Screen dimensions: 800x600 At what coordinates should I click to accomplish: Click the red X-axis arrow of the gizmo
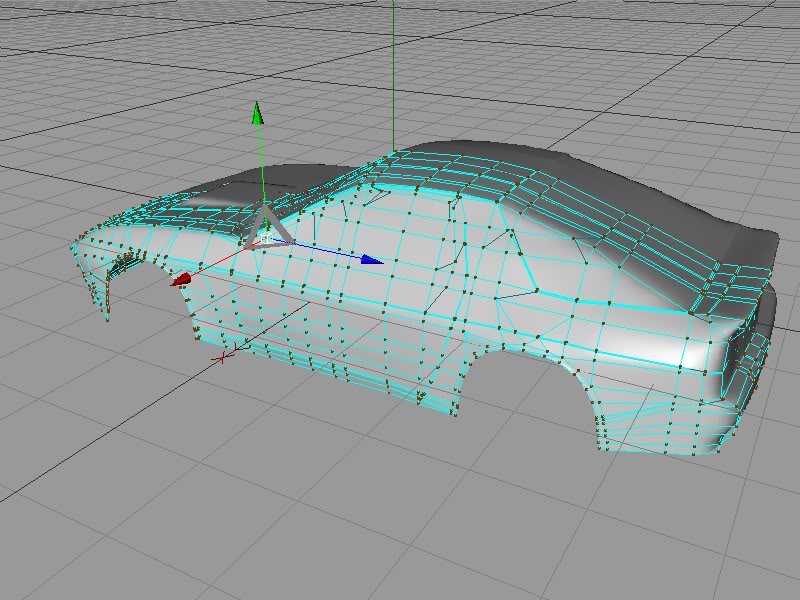pyautogui.click(x=181, y=280)
